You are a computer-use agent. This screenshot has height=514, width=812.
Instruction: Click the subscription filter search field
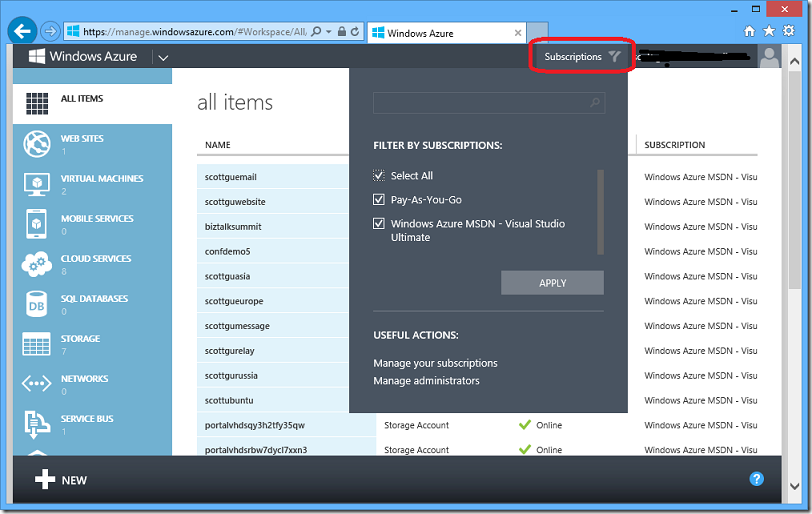pyautogui.click(x=488, y=102)
